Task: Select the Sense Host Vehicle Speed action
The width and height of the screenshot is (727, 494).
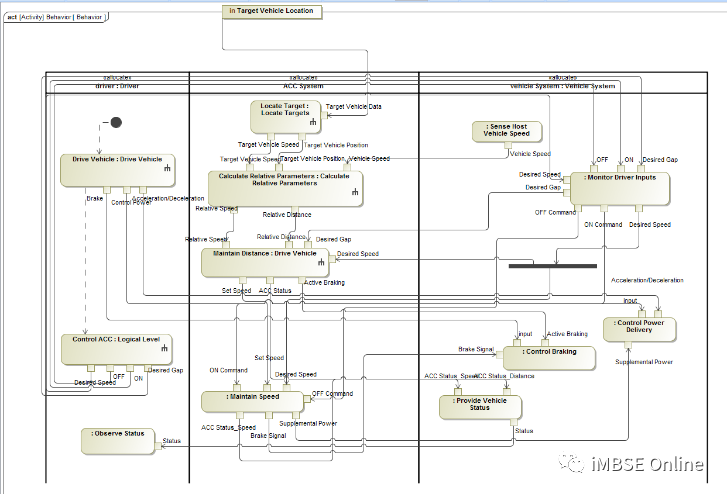Action: pos(507,132)
